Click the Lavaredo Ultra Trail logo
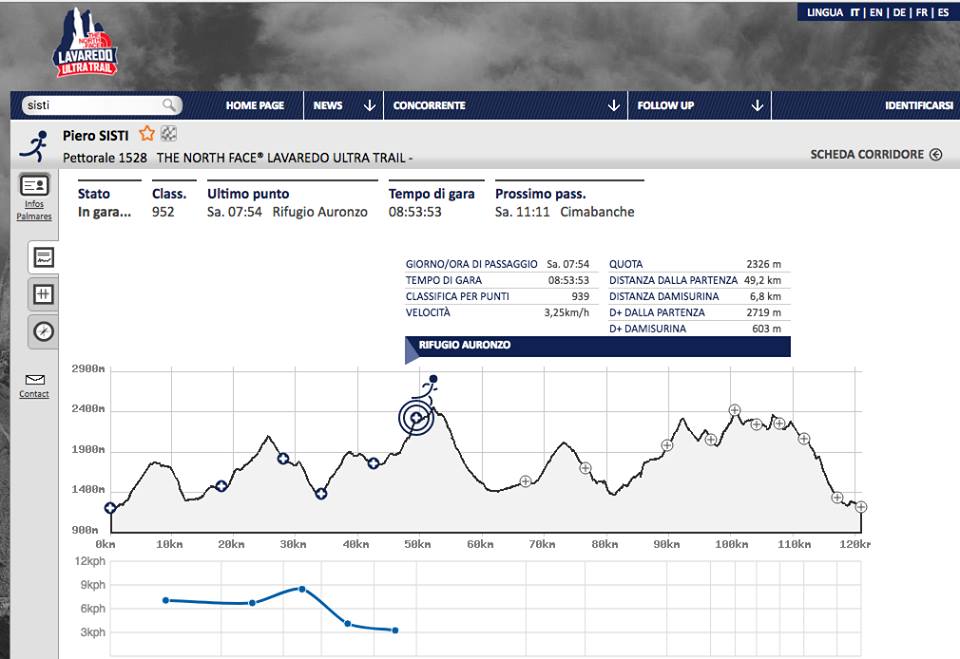The image size is (960, 659). [86, 43]
